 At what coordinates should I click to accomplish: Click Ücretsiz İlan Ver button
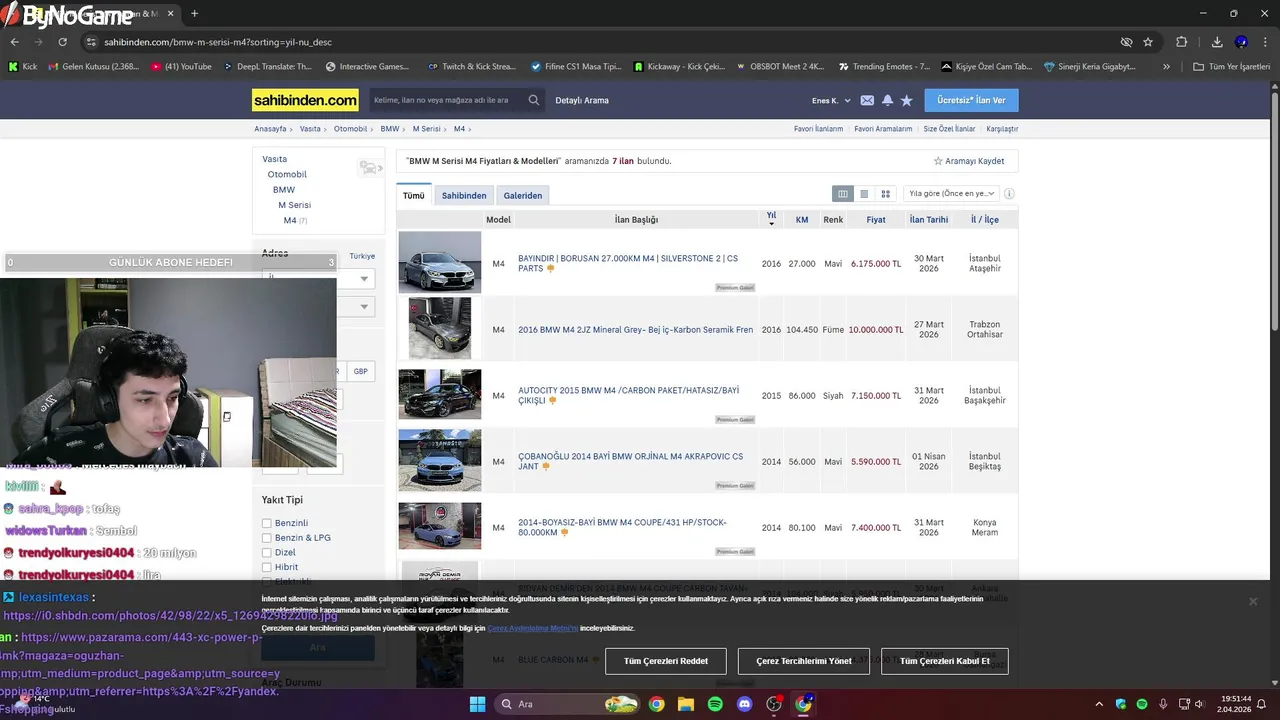tap(971, 100)
